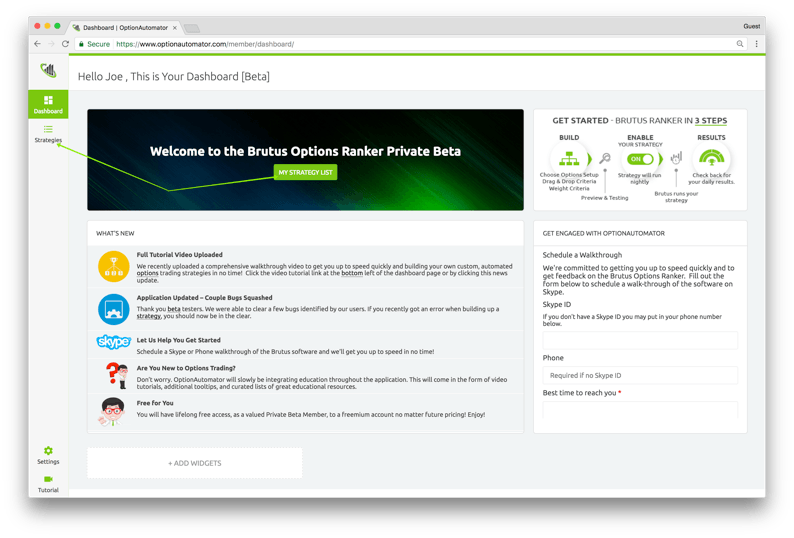This screenshot has height=538, width=794.
Task: Click the OptionAutomator logo icon
Action: (x=48, y=70)
